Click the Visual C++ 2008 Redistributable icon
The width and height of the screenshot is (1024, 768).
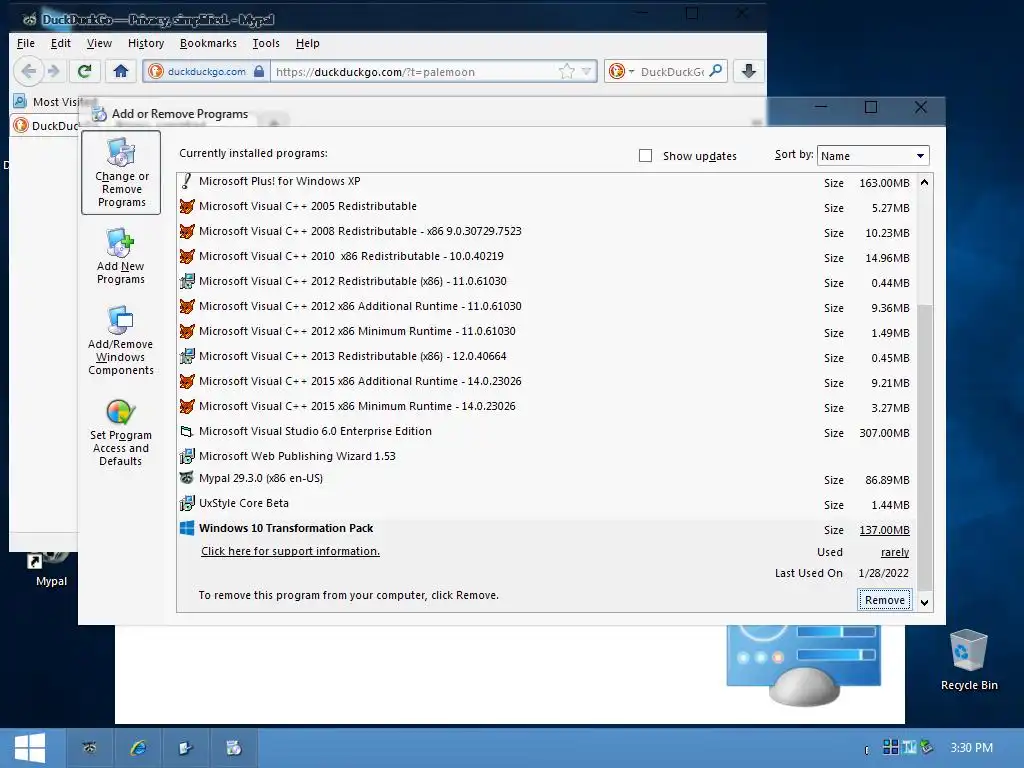point(187,231)
